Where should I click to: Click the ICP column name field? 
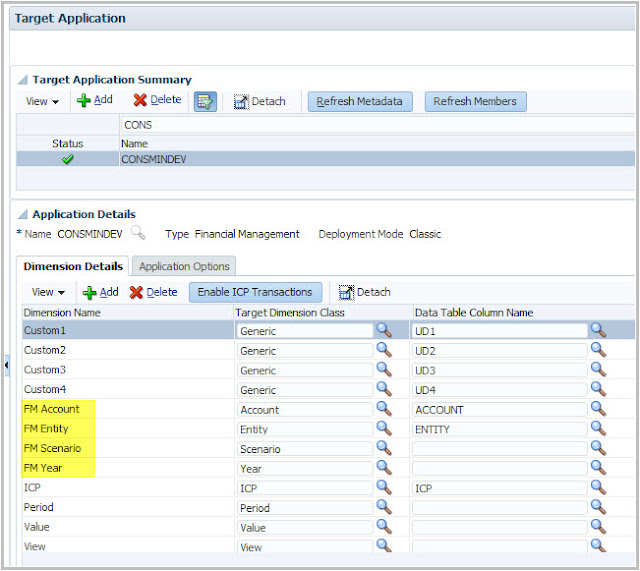(500, 488)
